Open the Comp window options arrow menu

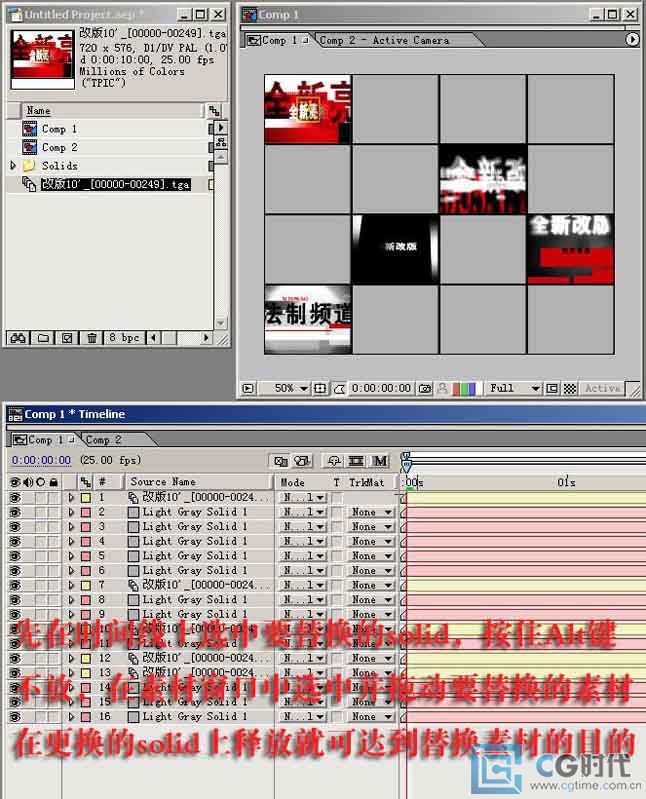point(632,39)
